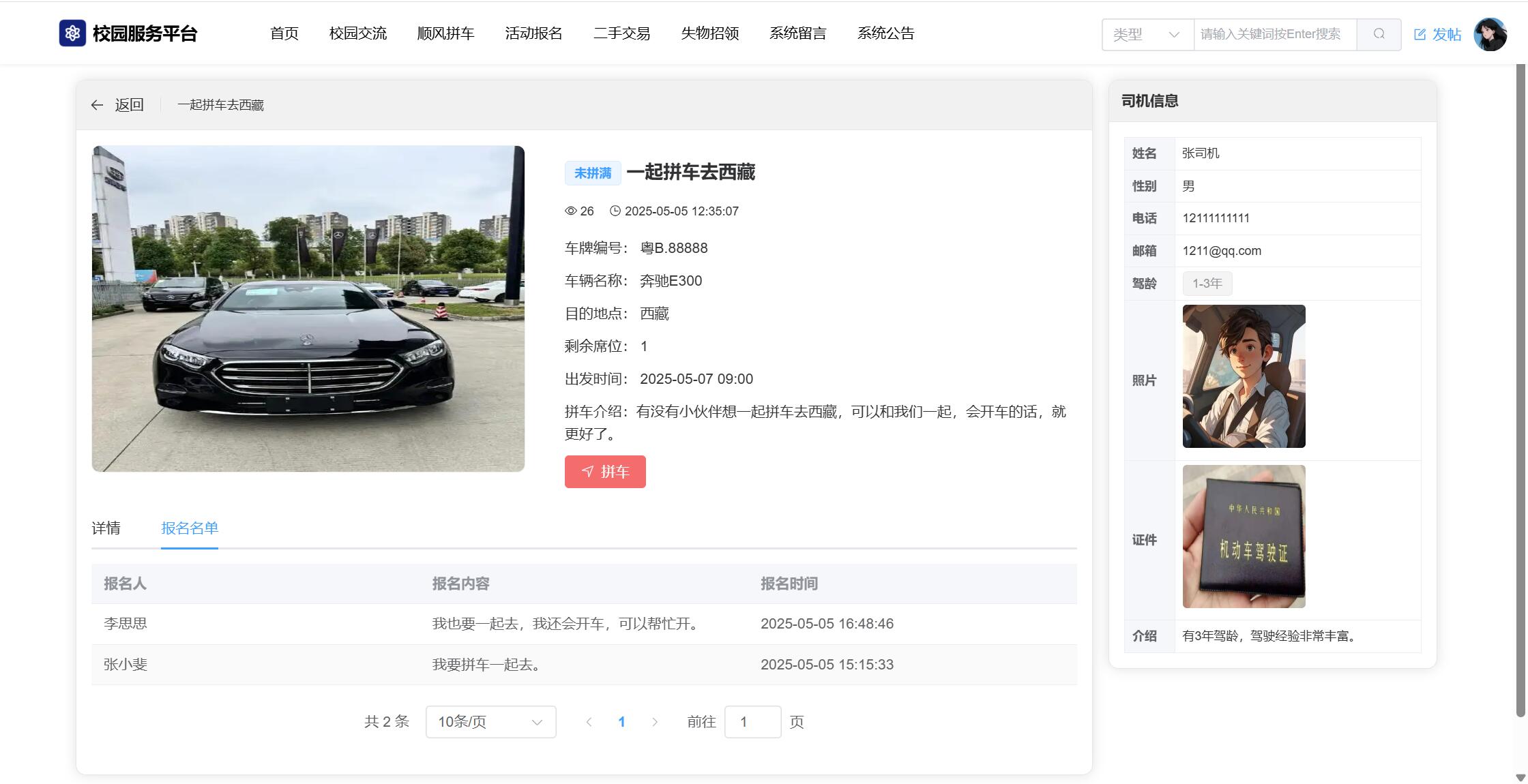Go to the 二手交易 navigation menu

[621, 33]
